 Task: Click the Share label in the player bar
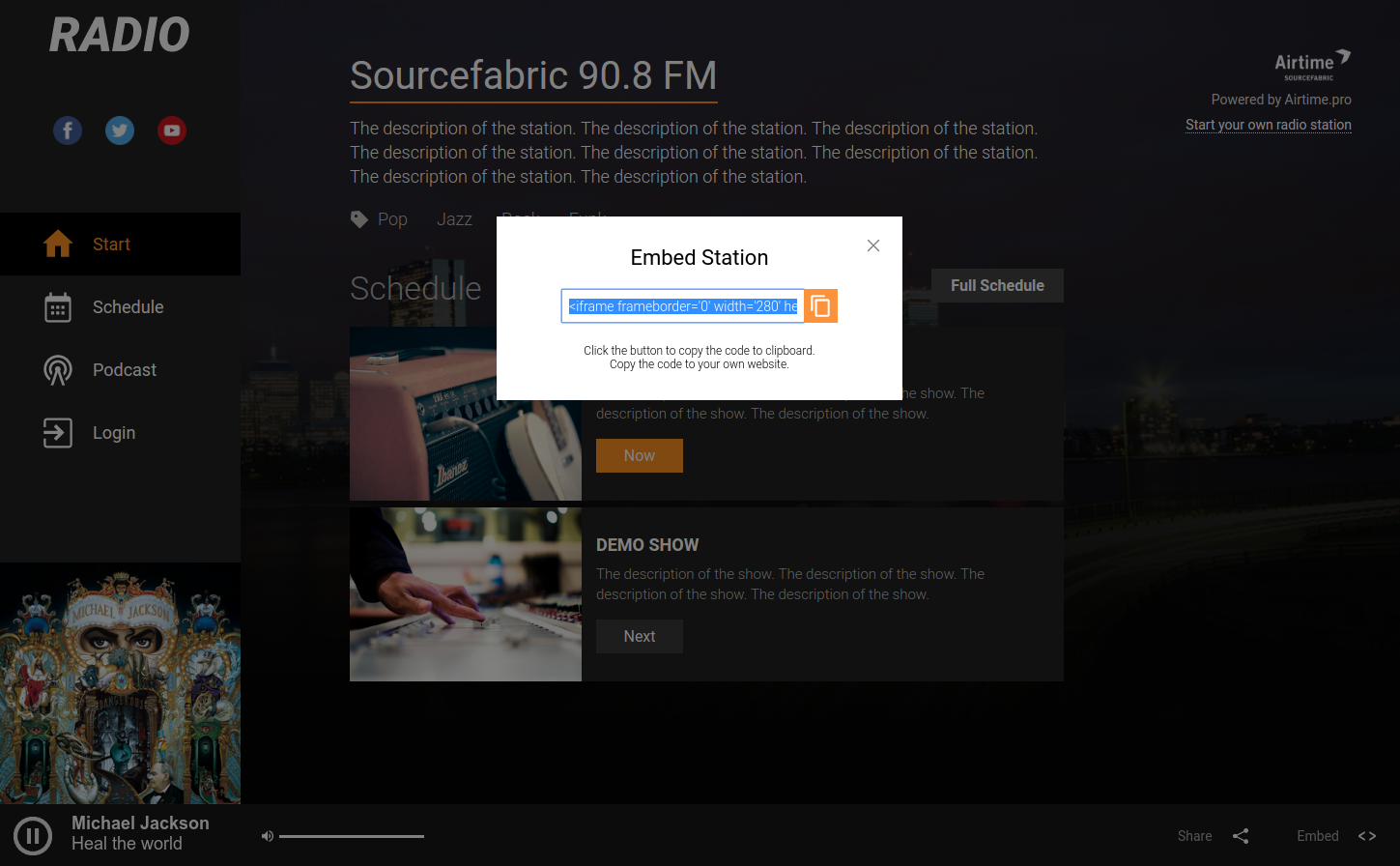(1195, 836)
